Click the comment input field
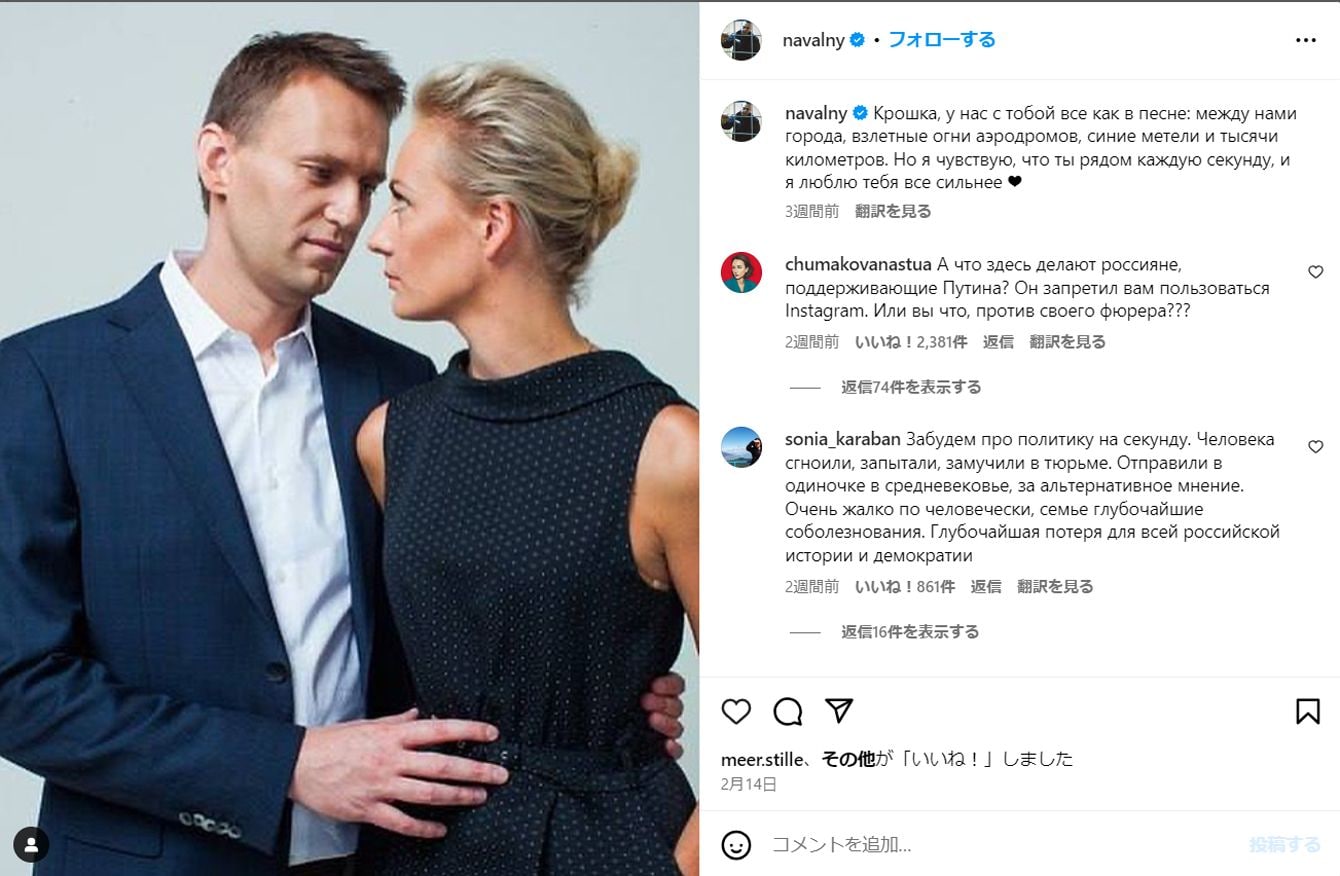1340x876 pixels. click(1000, 845)
